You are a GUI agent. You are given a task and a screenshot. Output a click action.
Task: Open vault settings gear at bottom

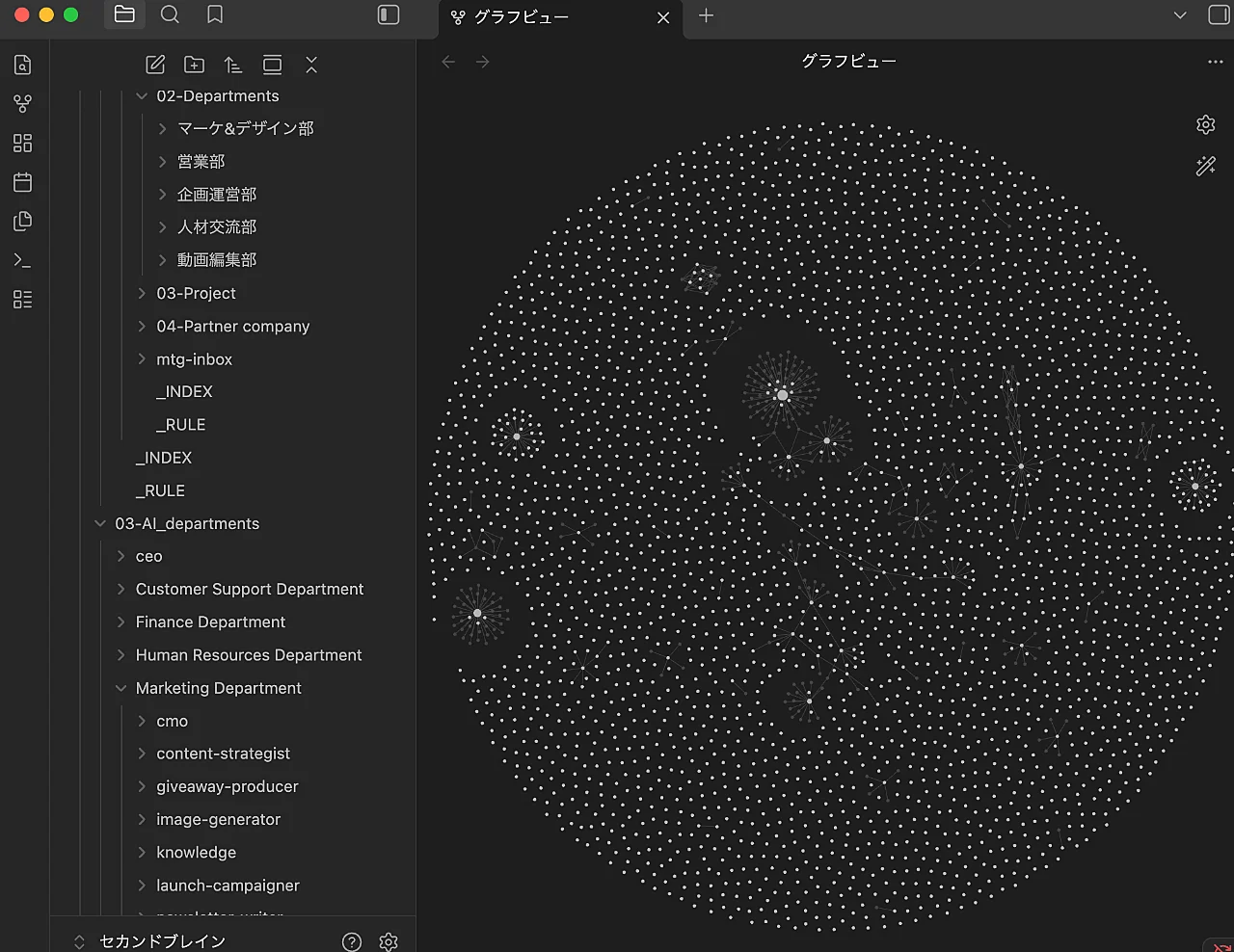coord(389,941)
